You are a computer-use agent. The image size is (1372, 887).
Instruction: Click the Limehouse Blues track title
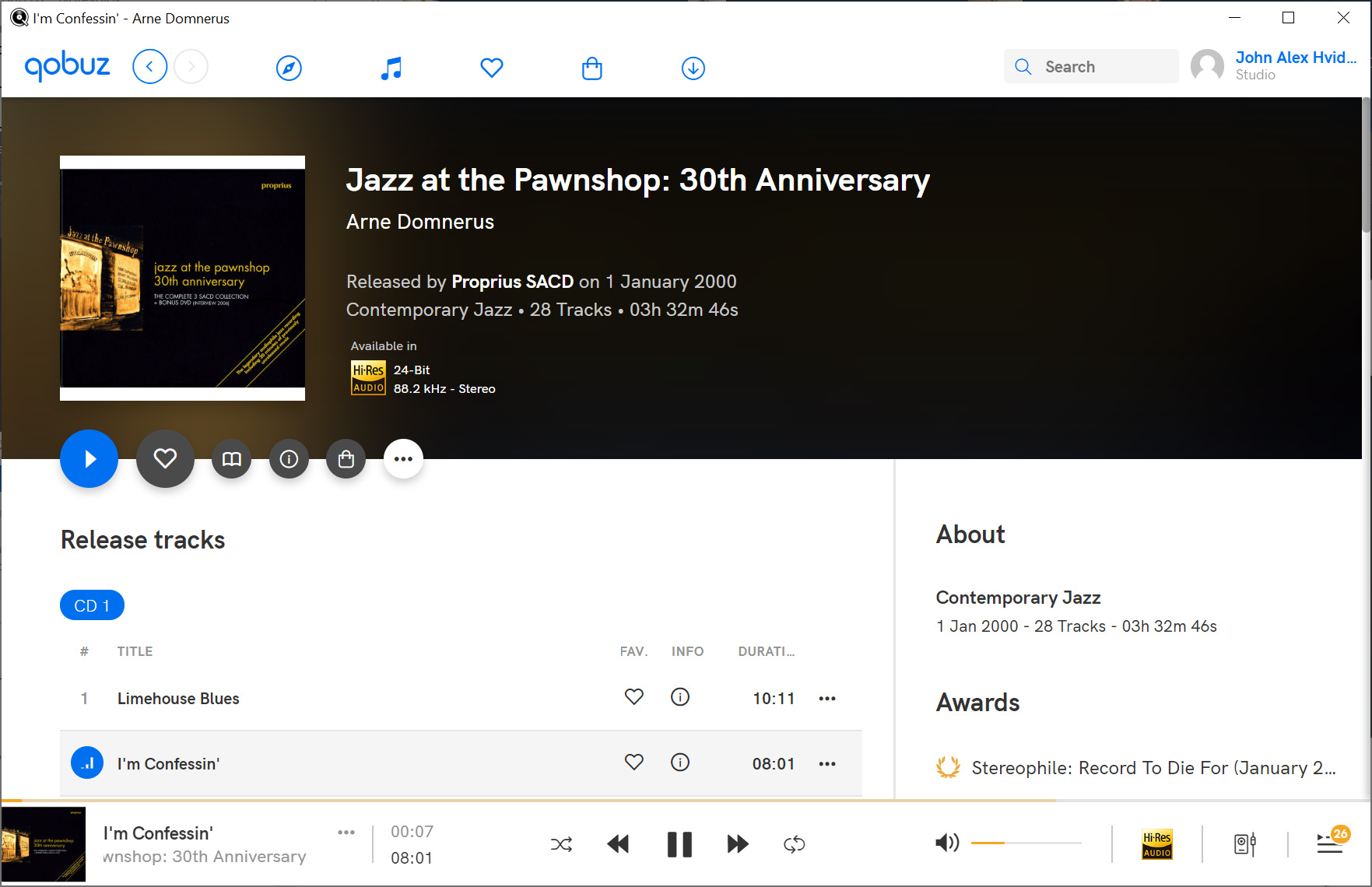click(178, 699)
